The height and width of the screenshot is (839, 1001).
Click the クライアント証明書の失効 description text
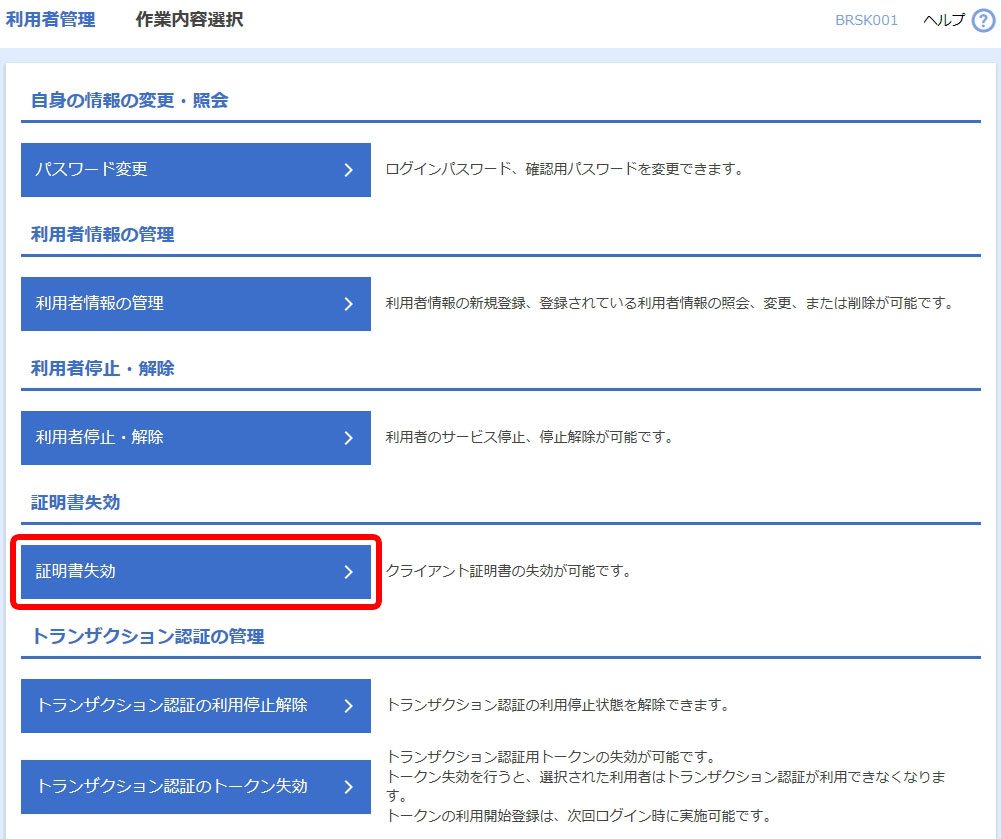click(508, 572)
